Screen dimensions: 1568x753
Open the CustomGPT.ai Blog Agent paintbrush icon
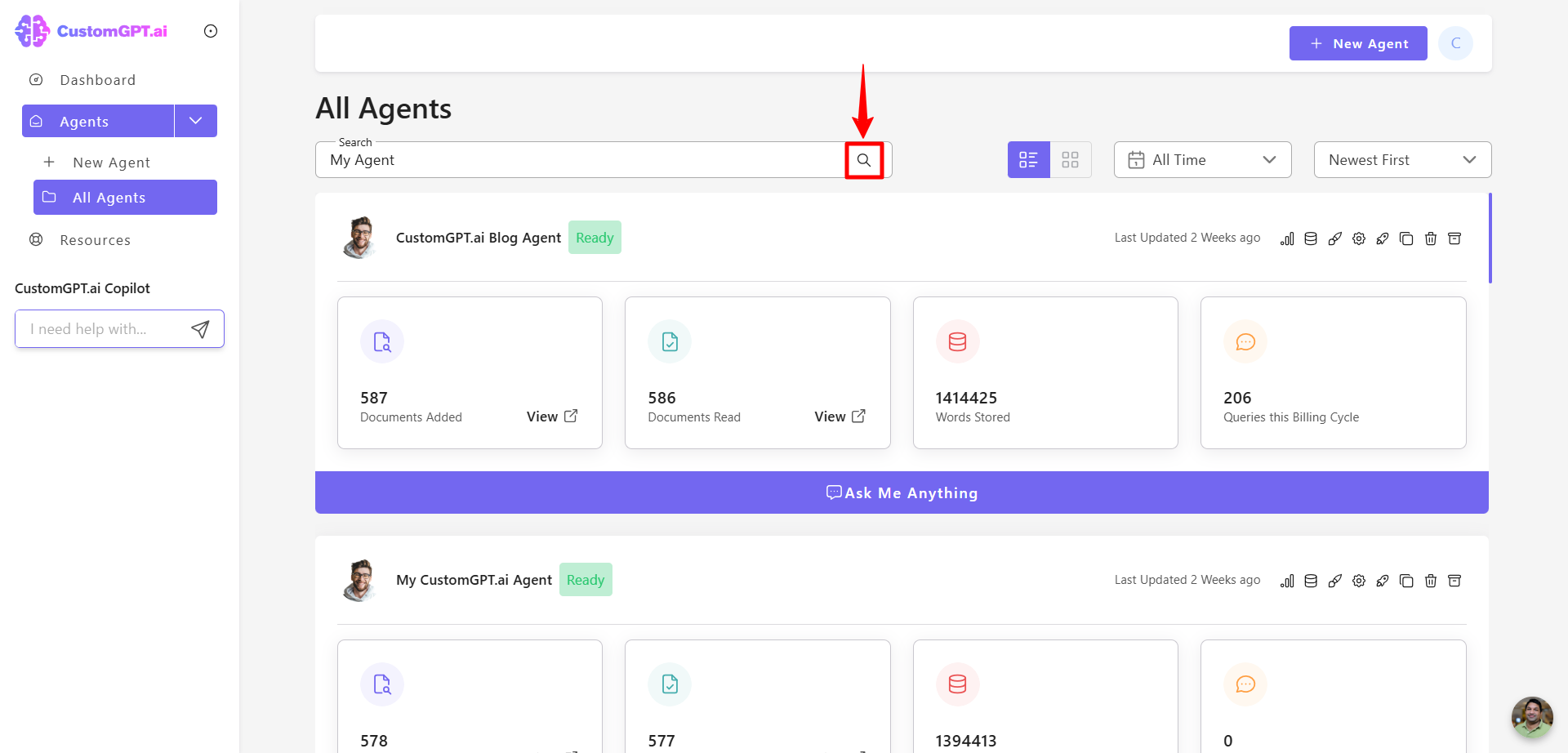1335,238
